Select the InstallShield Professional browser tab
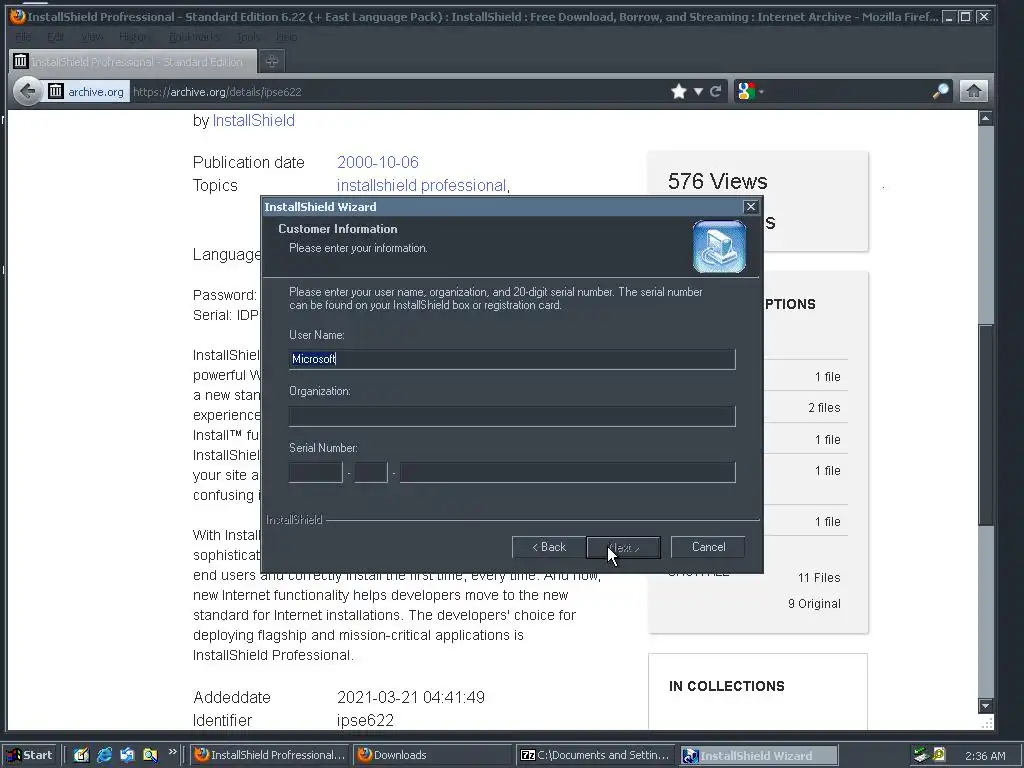 132,61
